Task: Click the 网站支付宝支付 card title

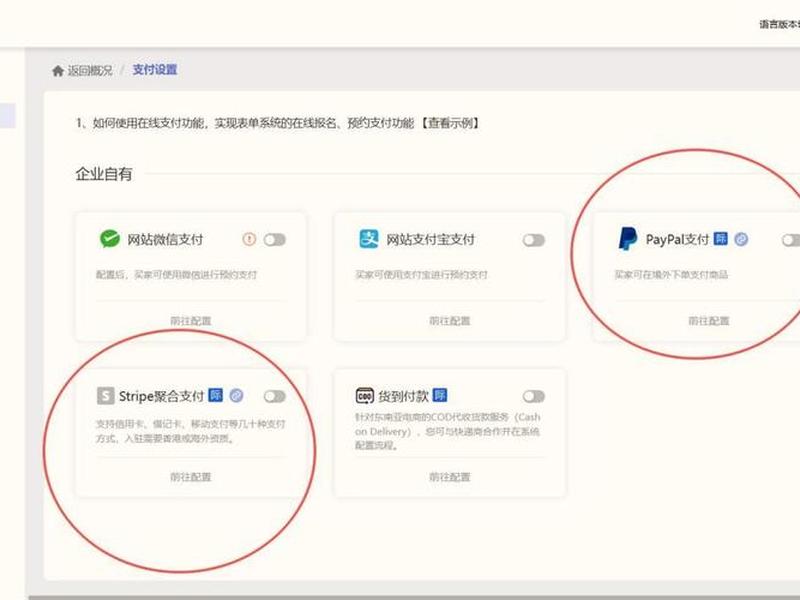Action: point(430,239)
